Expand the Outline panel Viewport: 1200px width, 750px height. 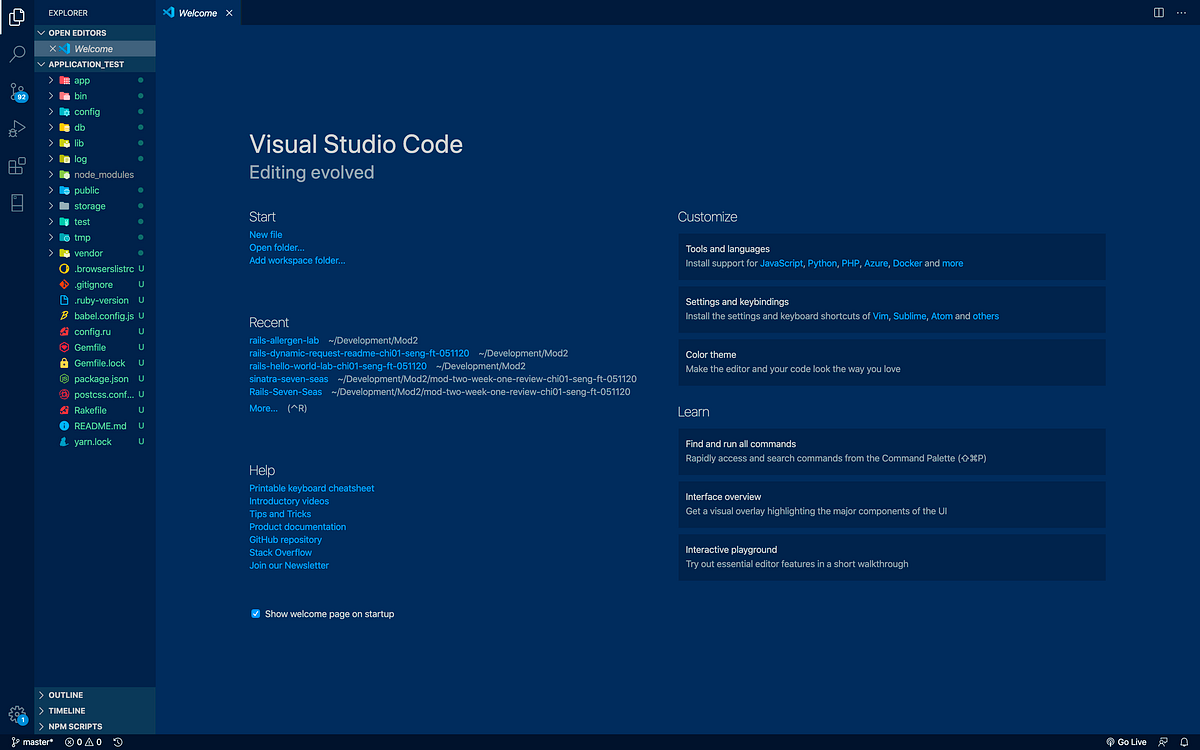click(95, 695)
